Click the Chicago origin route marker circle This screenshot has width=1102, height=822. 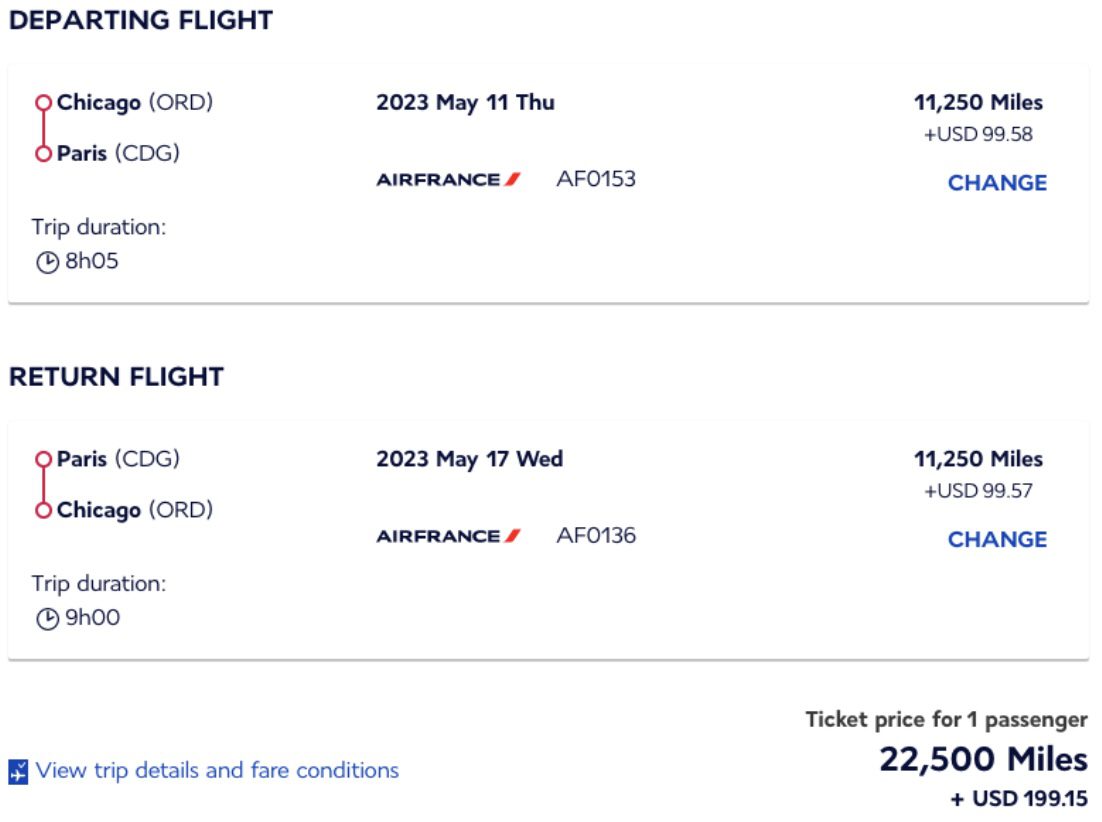click(x=44, y=102)
